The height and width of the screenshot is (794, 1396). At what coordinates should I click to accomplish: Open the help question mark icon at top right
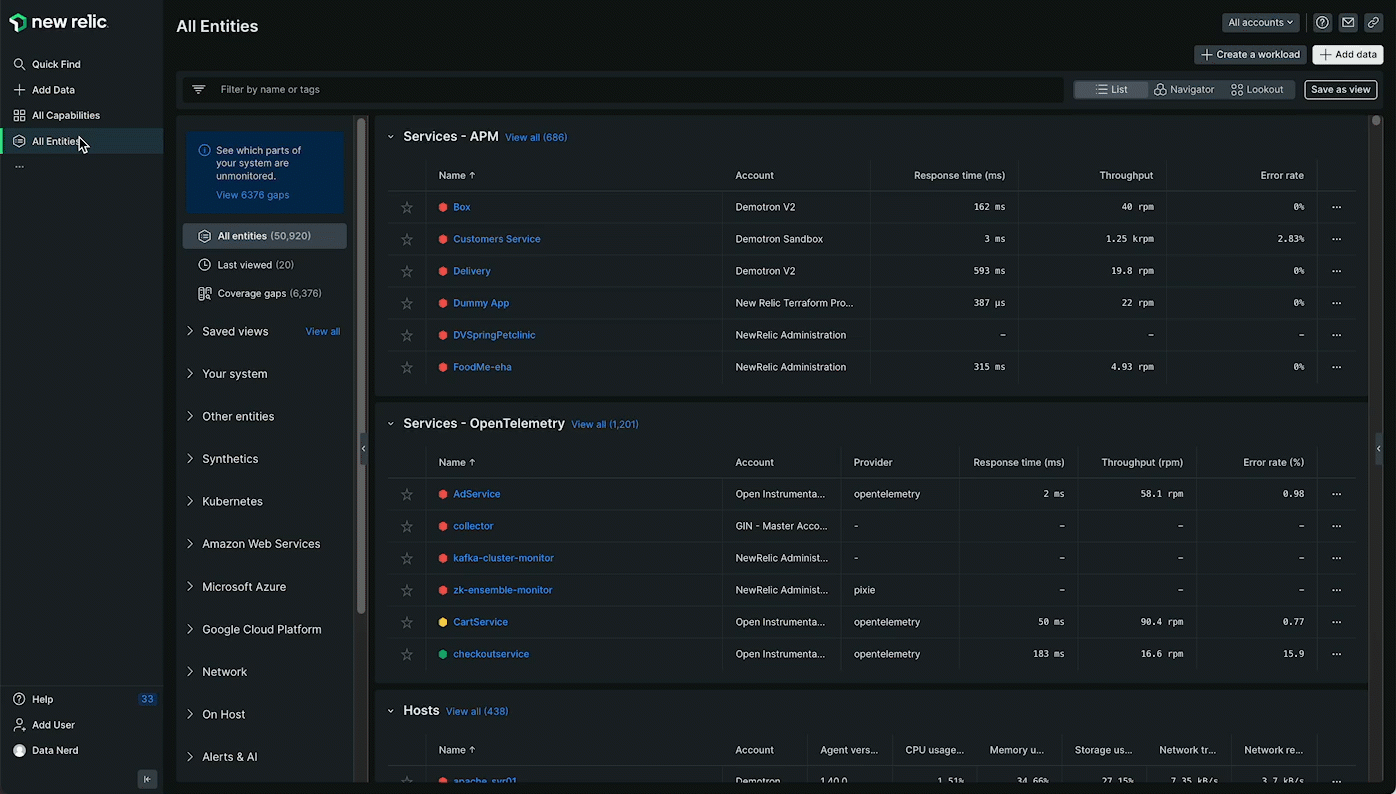click(1322, 23)
